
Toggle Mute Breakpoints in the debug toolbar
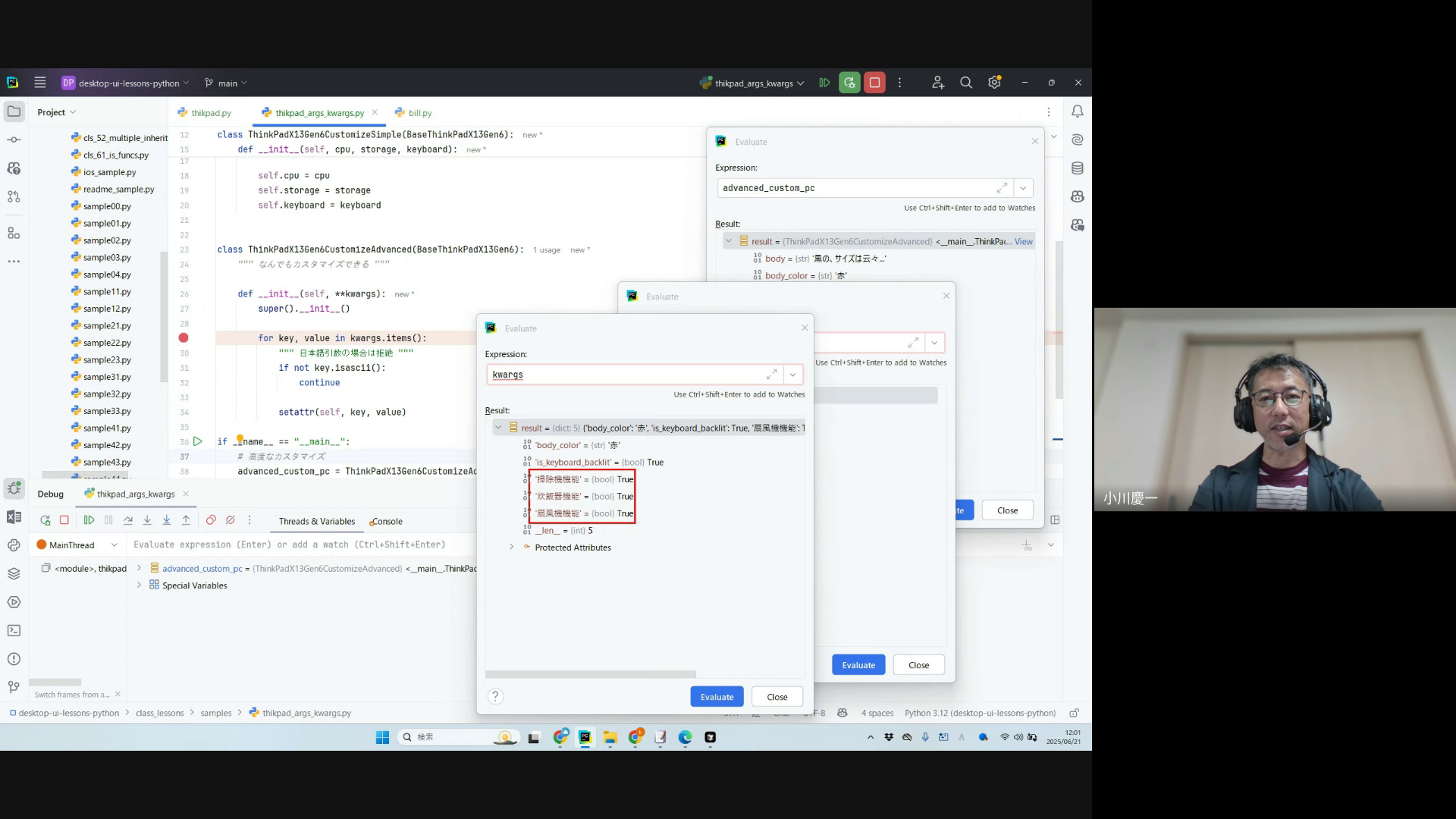coord(231,520)
